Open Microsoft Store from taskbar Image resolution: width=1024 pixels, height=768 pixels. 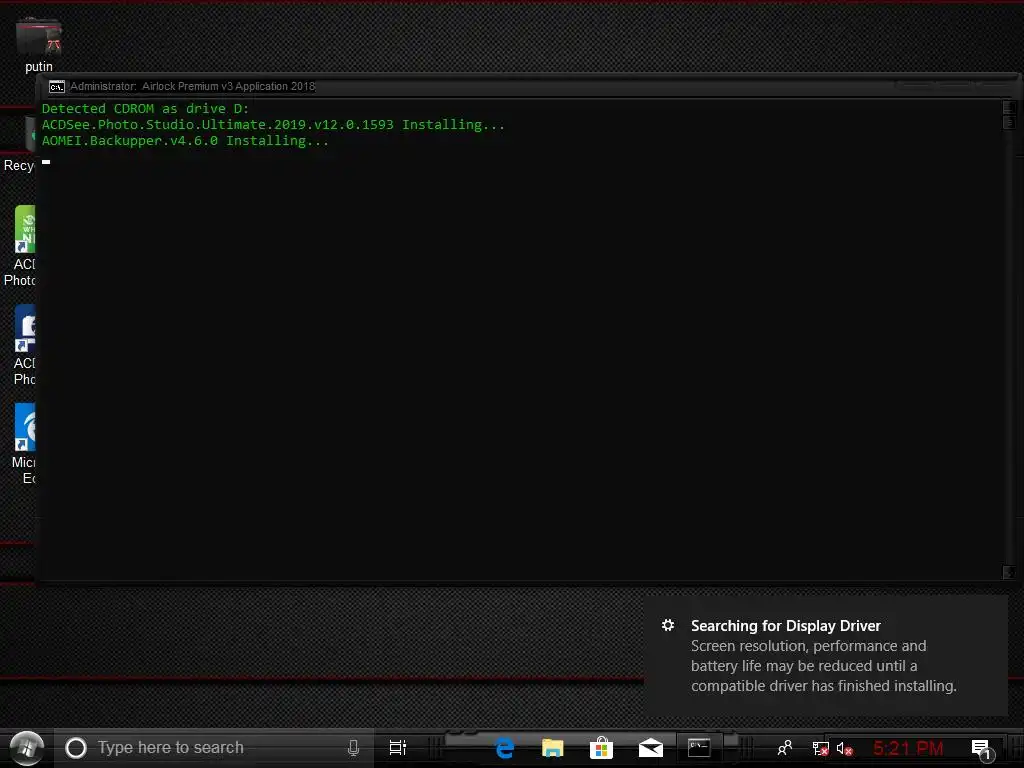point(601,748)
